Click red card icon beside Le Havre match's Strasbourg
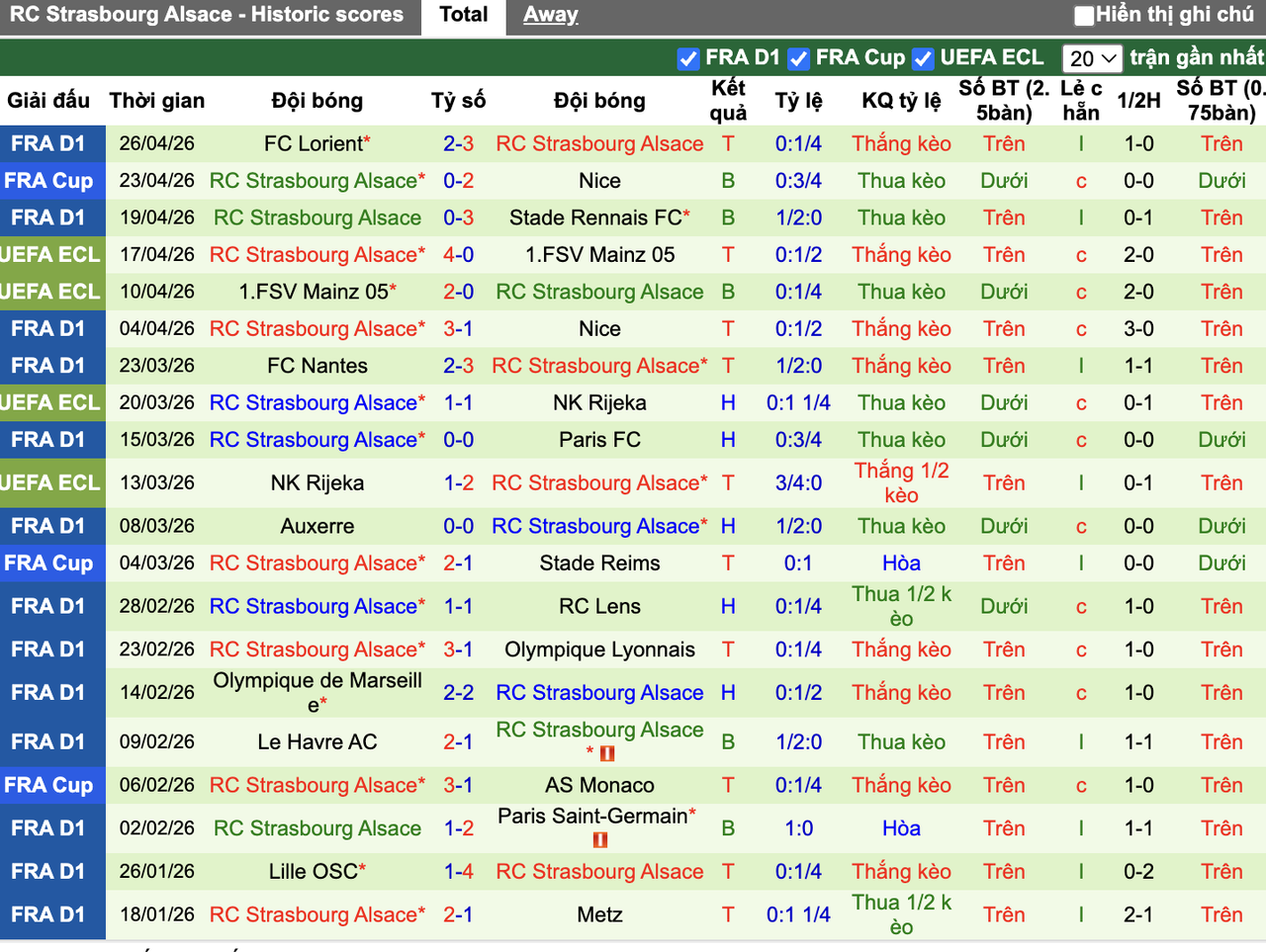Image resolution: width=1266 pixels, height=952 pixels. (x=607, y=753)
